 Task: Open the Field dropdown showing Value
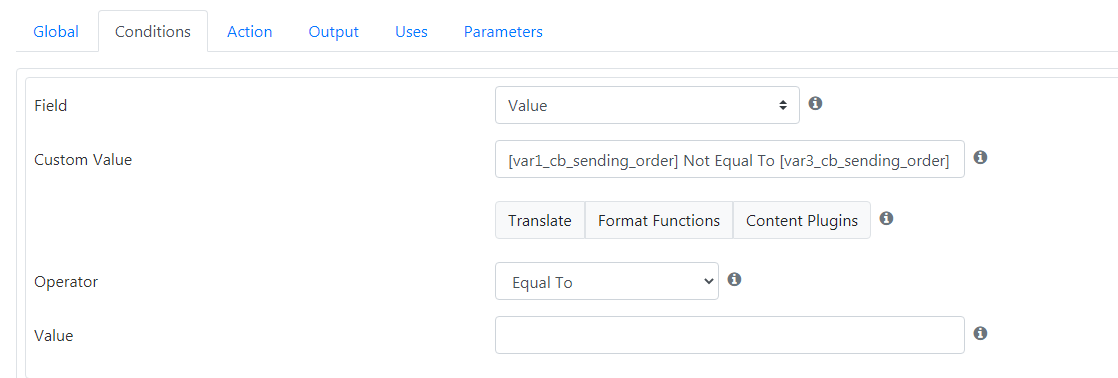647,106
